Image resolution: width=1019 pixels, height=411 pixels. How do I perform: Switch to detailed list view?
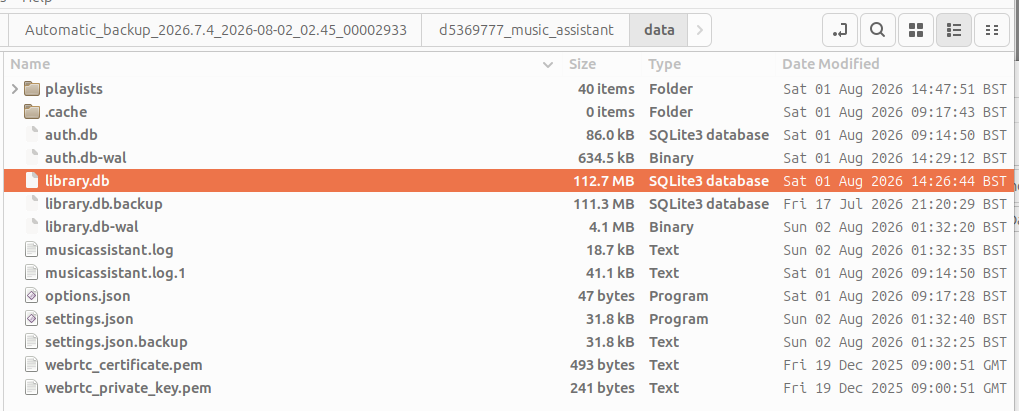coord(953,30)
